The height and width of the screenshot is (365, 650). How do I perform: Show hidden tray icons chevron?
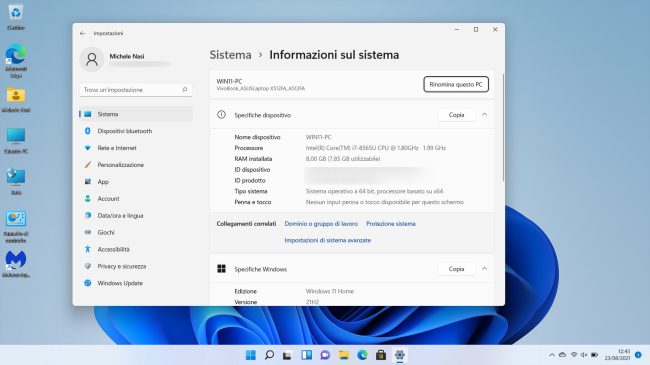[552, 355]
